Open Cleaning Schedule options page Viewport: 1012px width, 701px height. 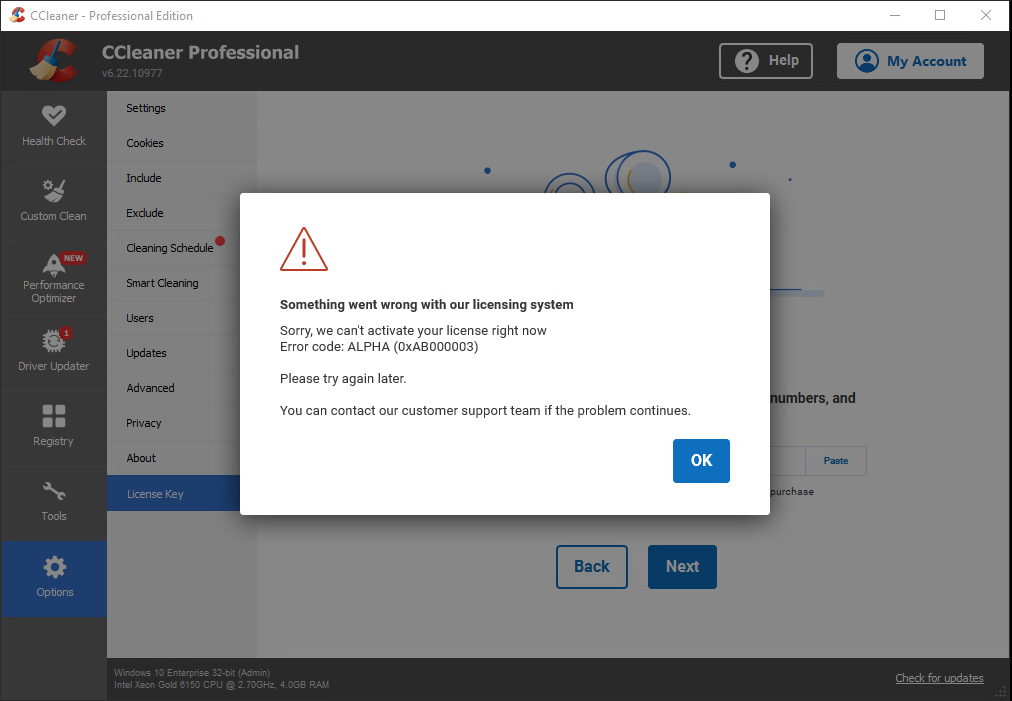click(169, 248)
